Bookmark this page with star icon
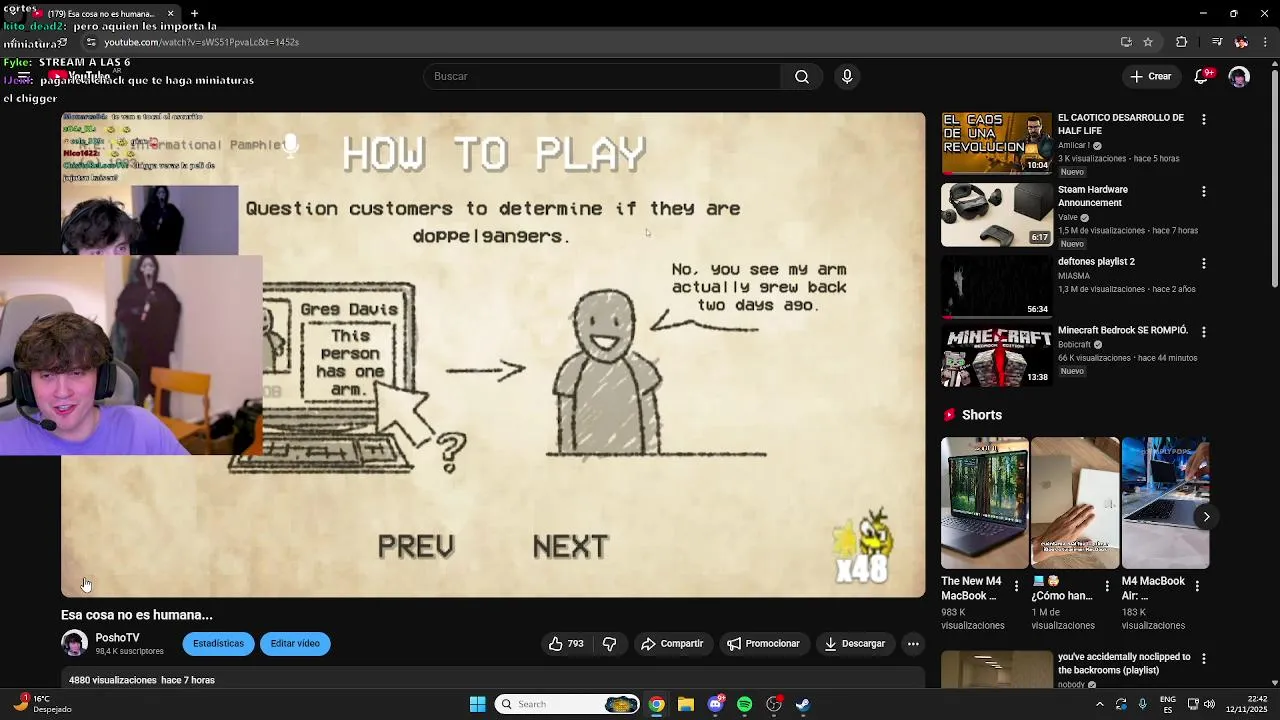 (x=1148, y=42)
